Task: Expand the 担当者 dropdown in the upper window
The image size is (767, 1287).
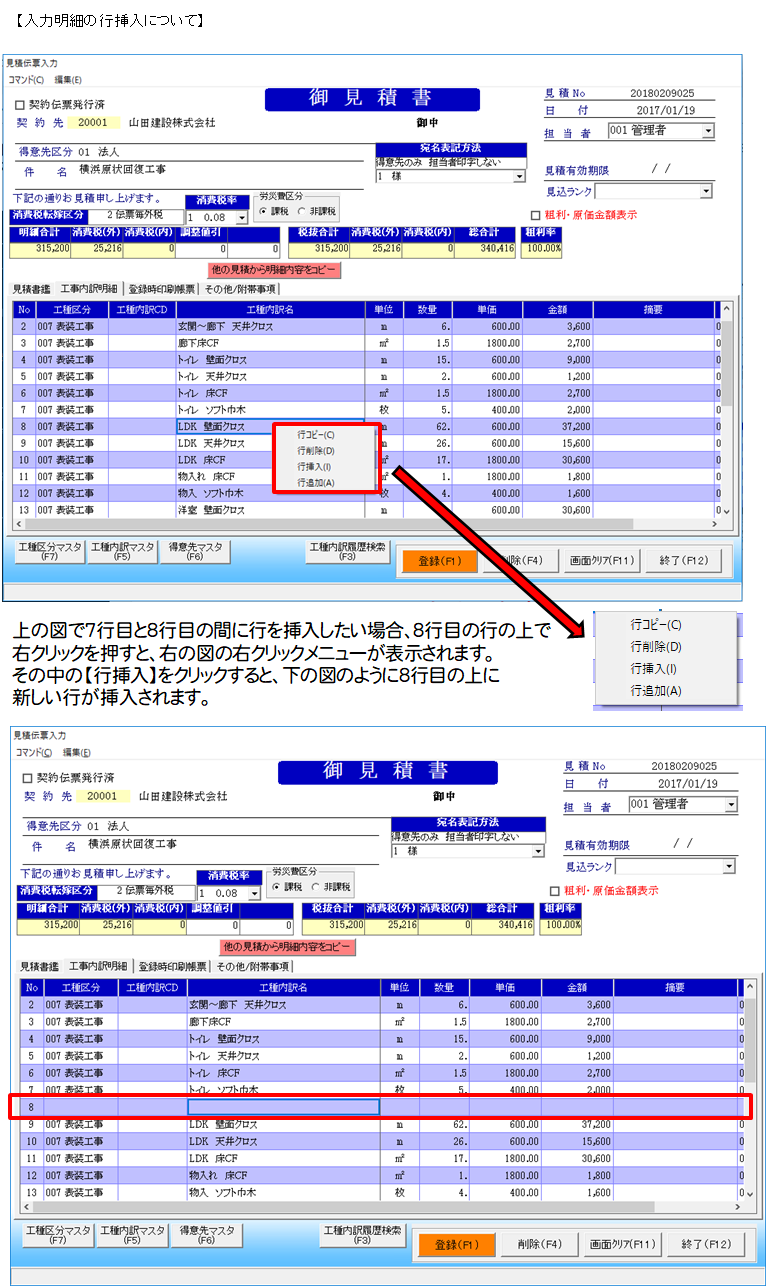Action: click(x=708, y=131)
